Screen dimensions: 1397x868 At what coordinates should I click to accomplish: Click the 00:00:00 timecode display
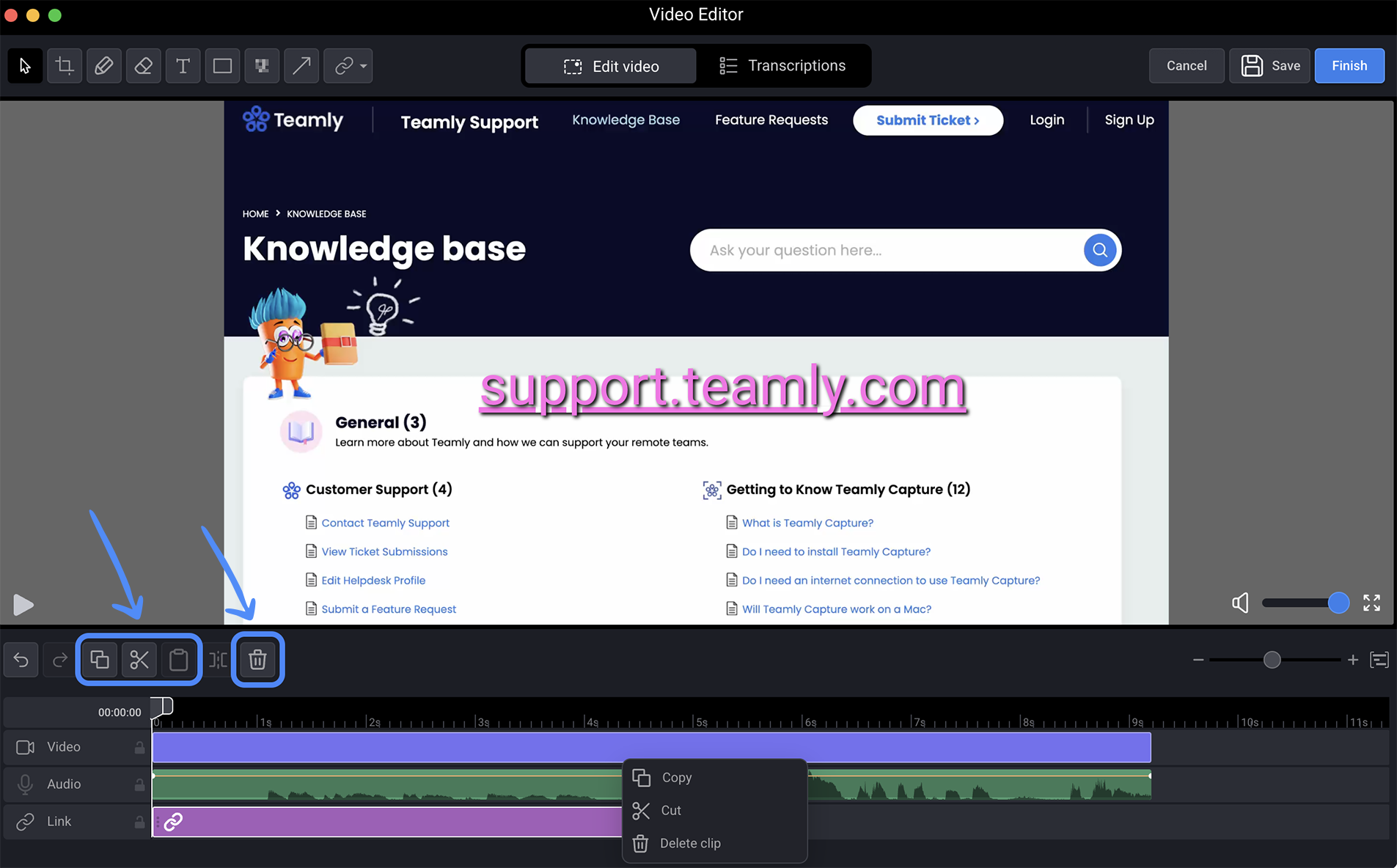(120, 713)
